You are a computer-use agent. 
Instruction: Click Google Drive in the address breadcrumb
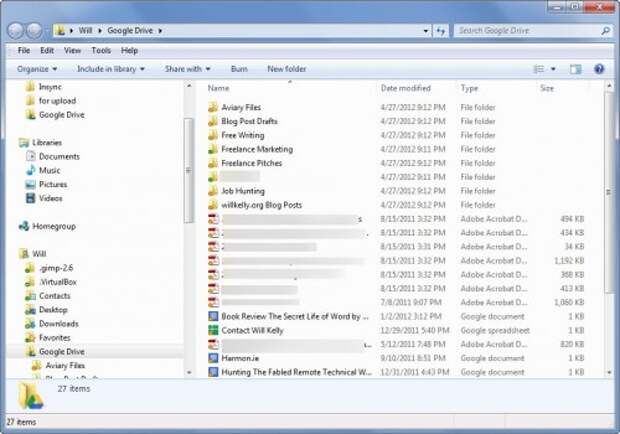pos(130,31)
